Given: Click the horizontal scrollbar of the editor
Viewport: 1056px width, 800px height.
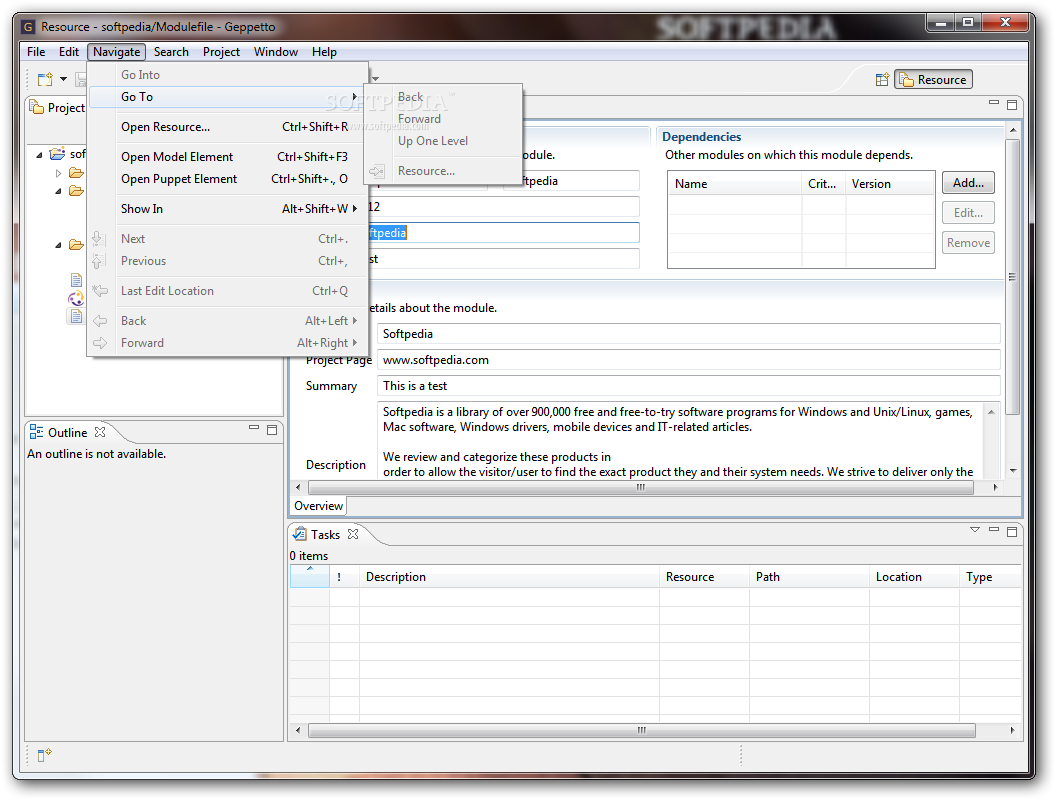Looking at the screenshot, I should pos(640,487).
